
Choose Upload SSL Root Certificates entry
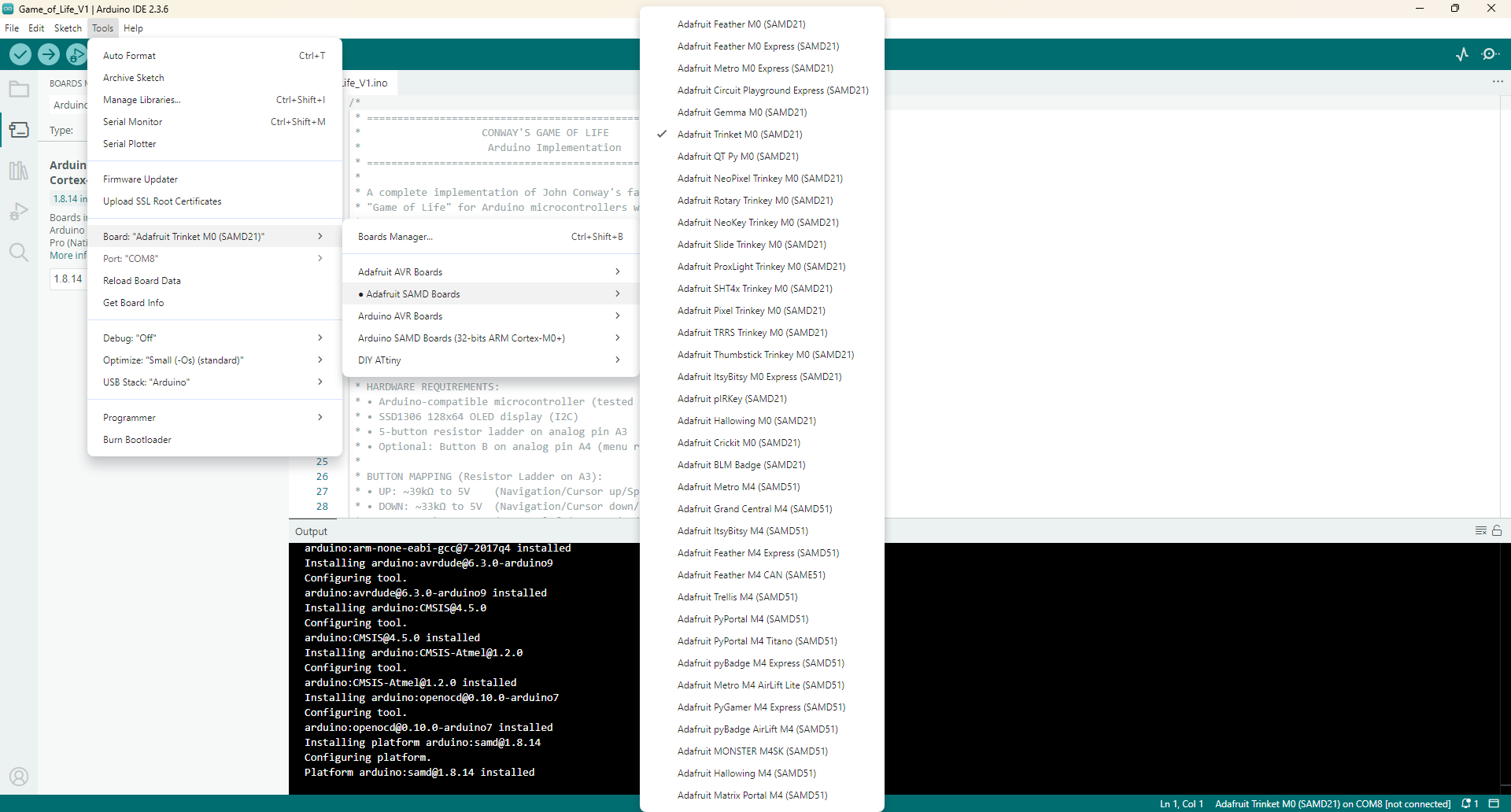(x=214, y=201)
